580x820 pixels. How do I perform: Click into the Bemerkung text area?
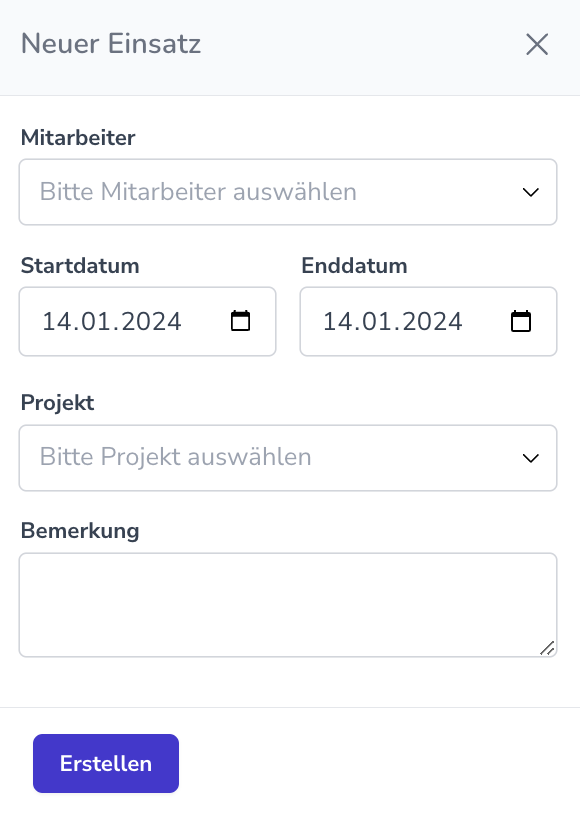(288, 600)
